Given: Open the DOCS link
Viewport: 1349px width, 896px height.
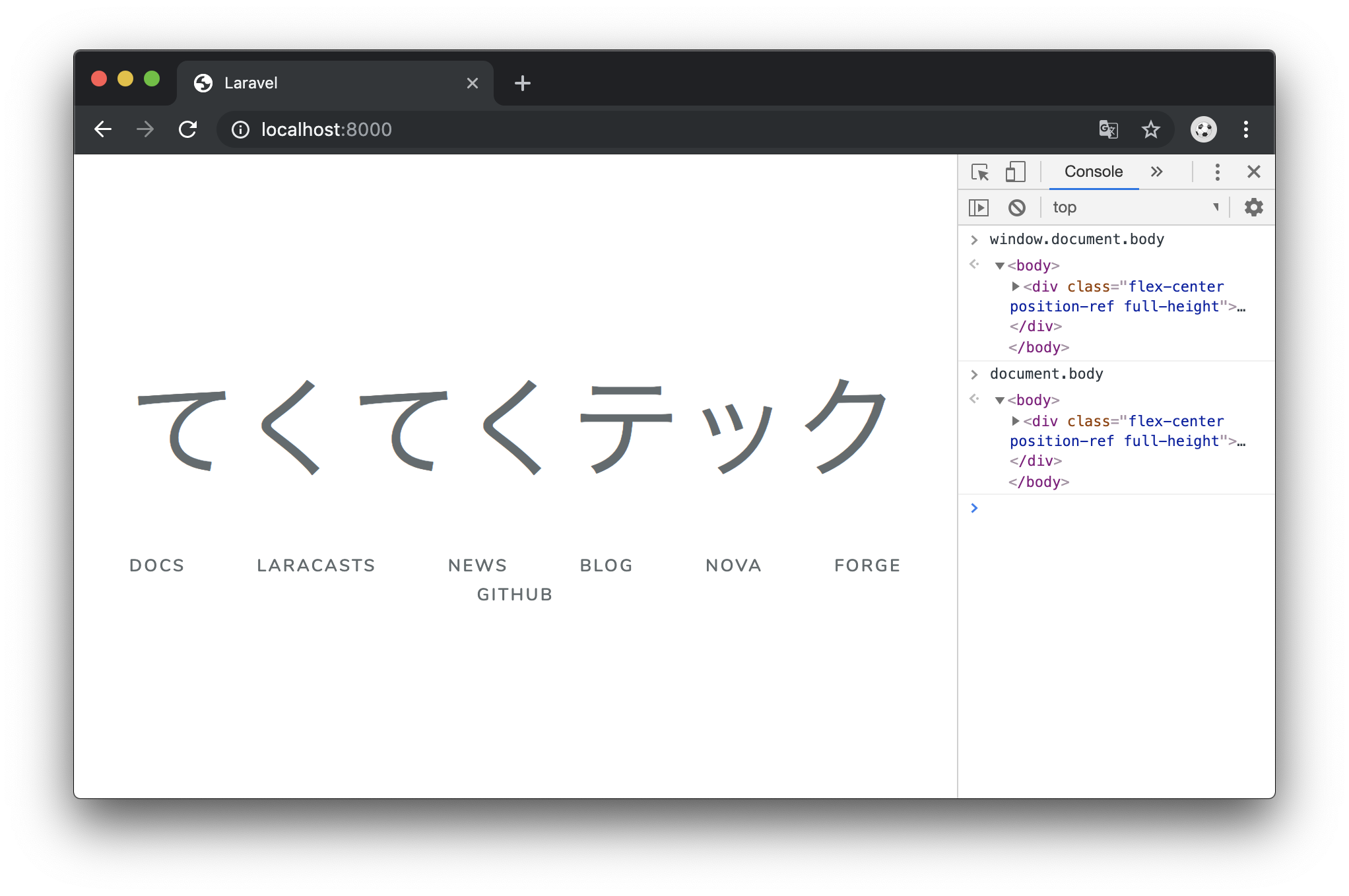Looking at the screenshot, I should point(156,565).
